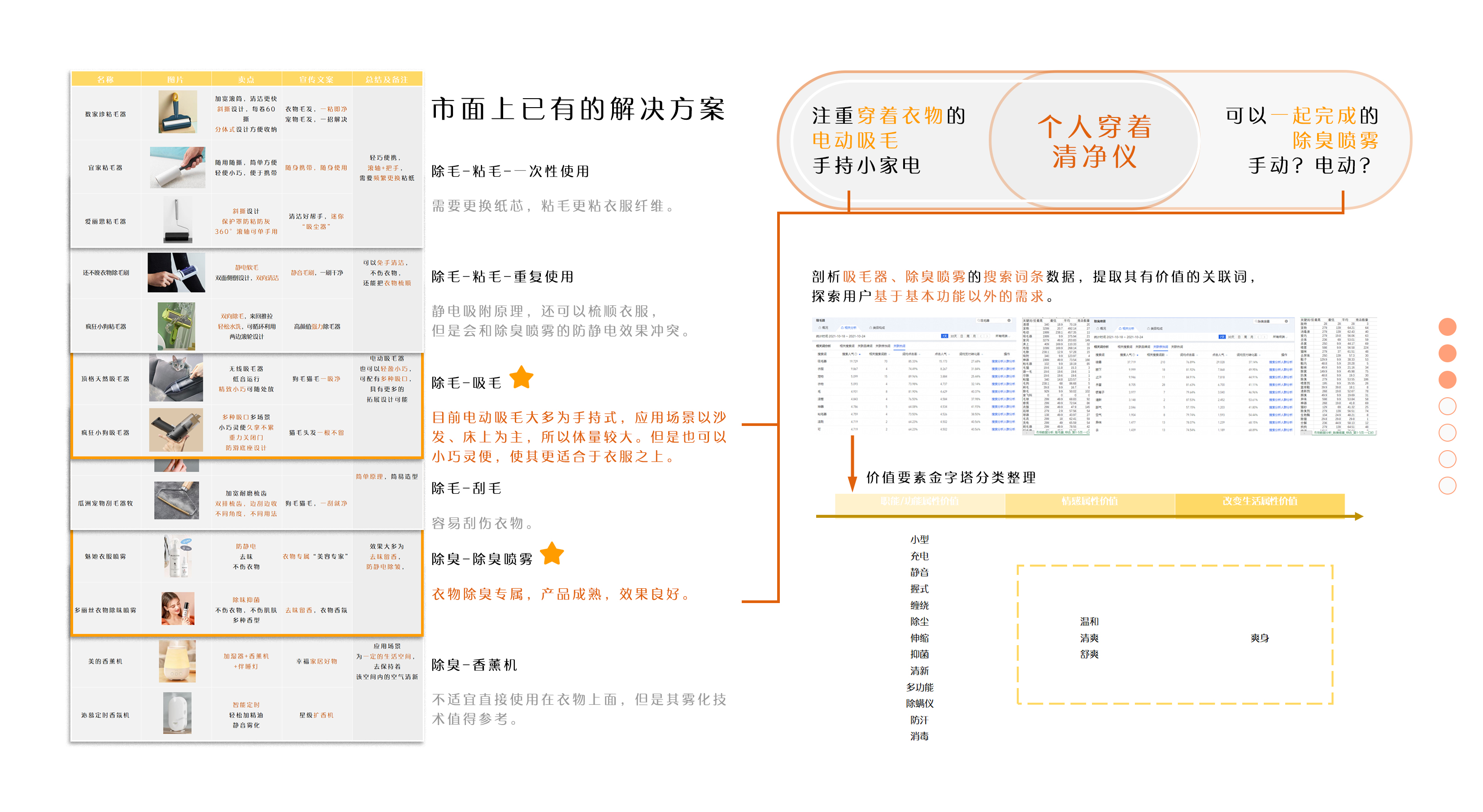The height and width of the screenshot is (812, 1483).
Task: Select the 顶格天然吸毛器 cat vacuum image
Action: click(176, 378)
